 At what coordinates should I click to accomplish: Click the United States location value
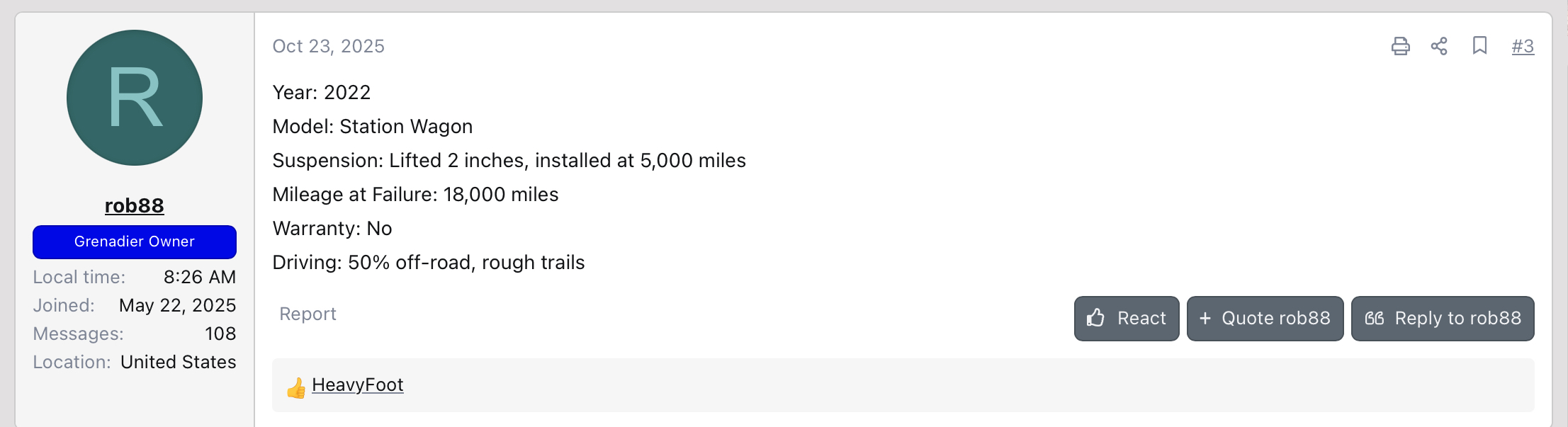tap(179, 362)
